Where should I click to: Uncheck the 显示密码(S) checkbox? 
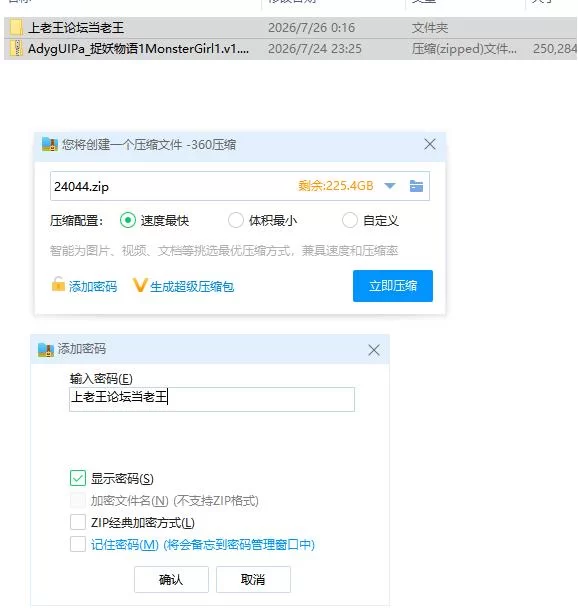78,479
